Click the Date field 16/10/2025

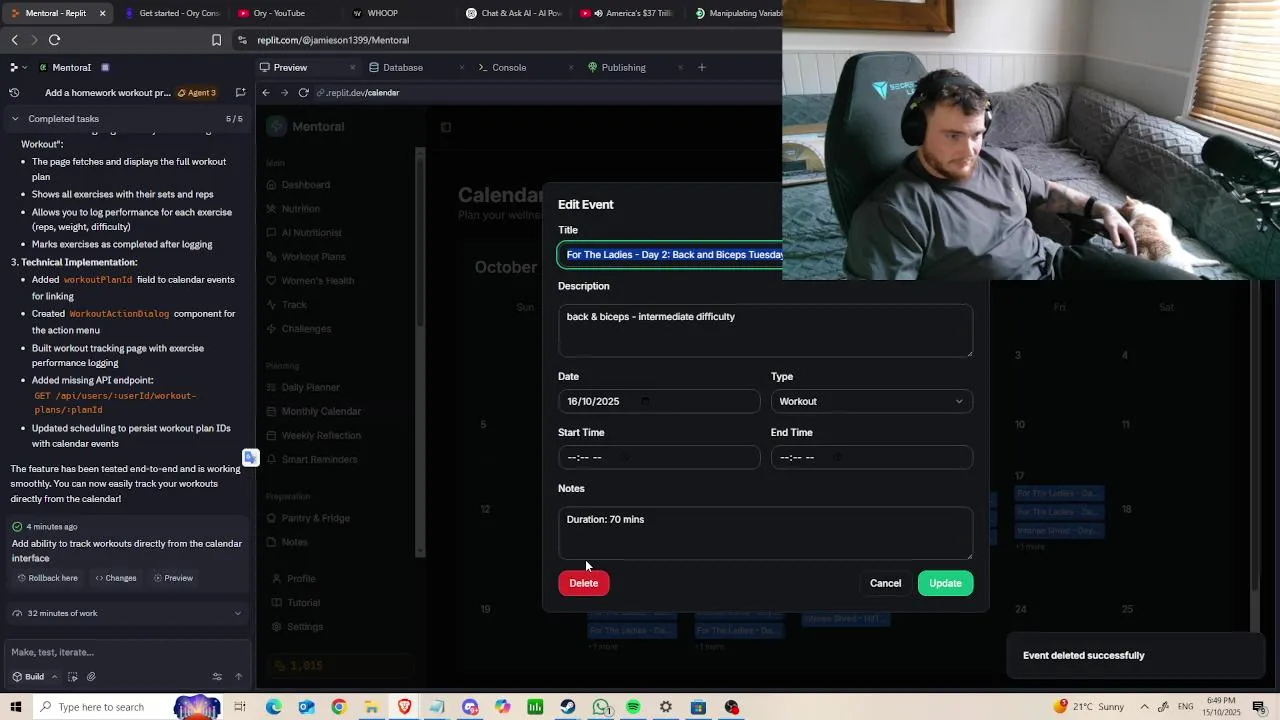(x=659, y=401)
